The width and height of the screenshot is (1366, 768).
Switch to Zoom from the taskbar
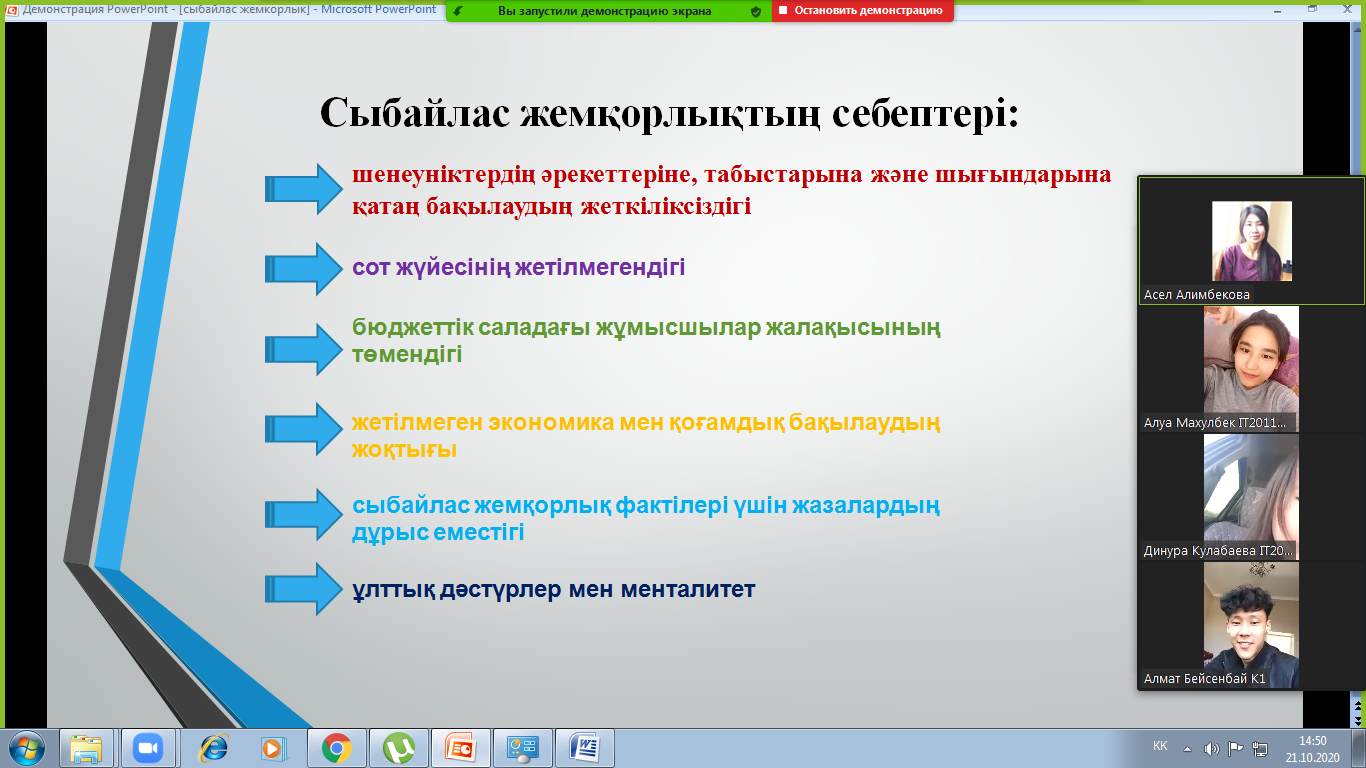coord(148,748)
